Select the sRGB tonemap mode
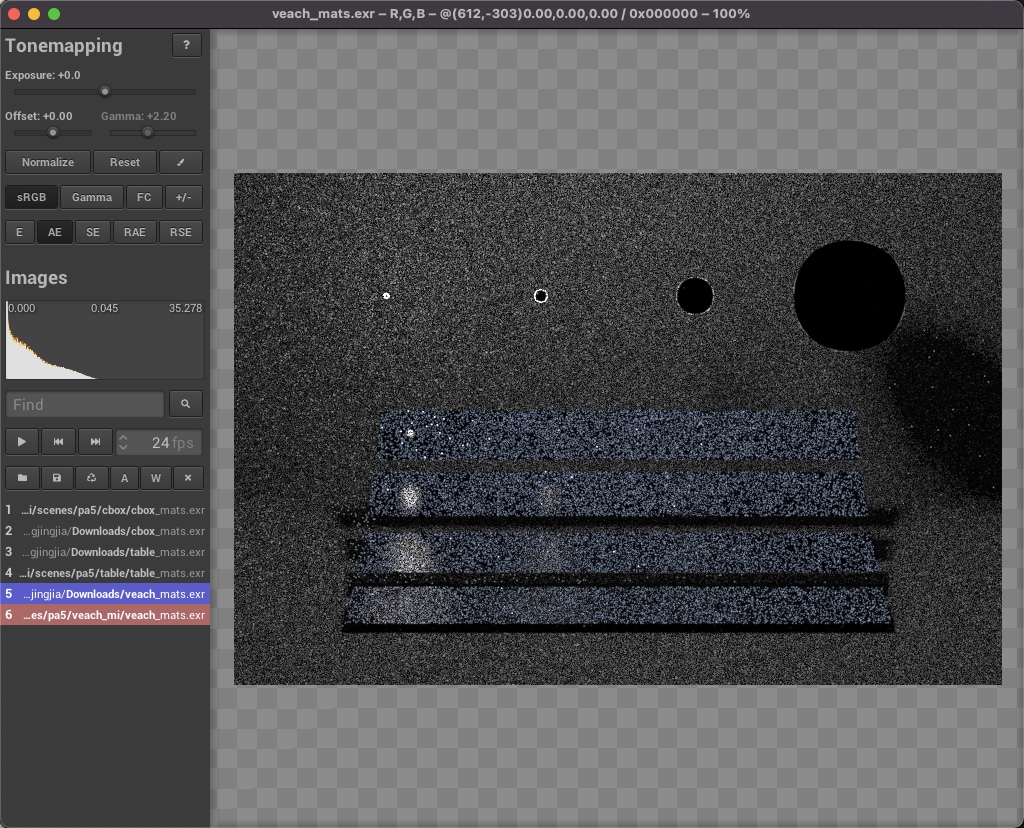Viewport: 1024px width, 828px height. (31, 197)
